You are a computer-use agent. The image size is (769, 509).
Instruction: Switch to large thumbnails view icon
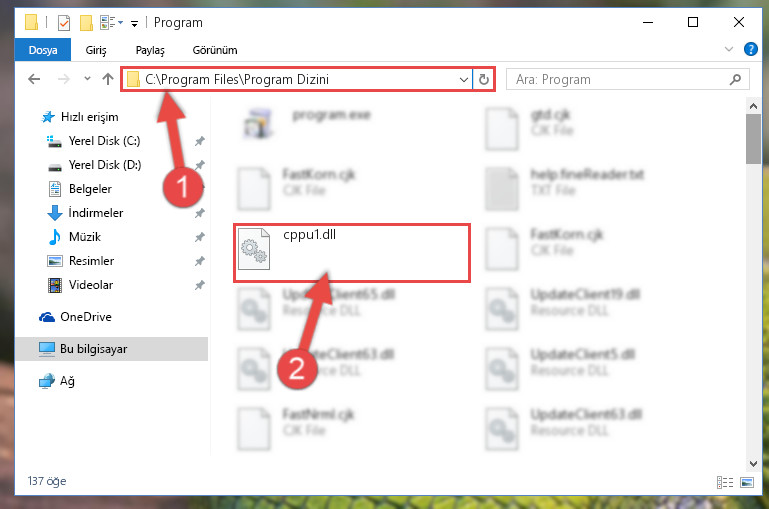(746, 483)
